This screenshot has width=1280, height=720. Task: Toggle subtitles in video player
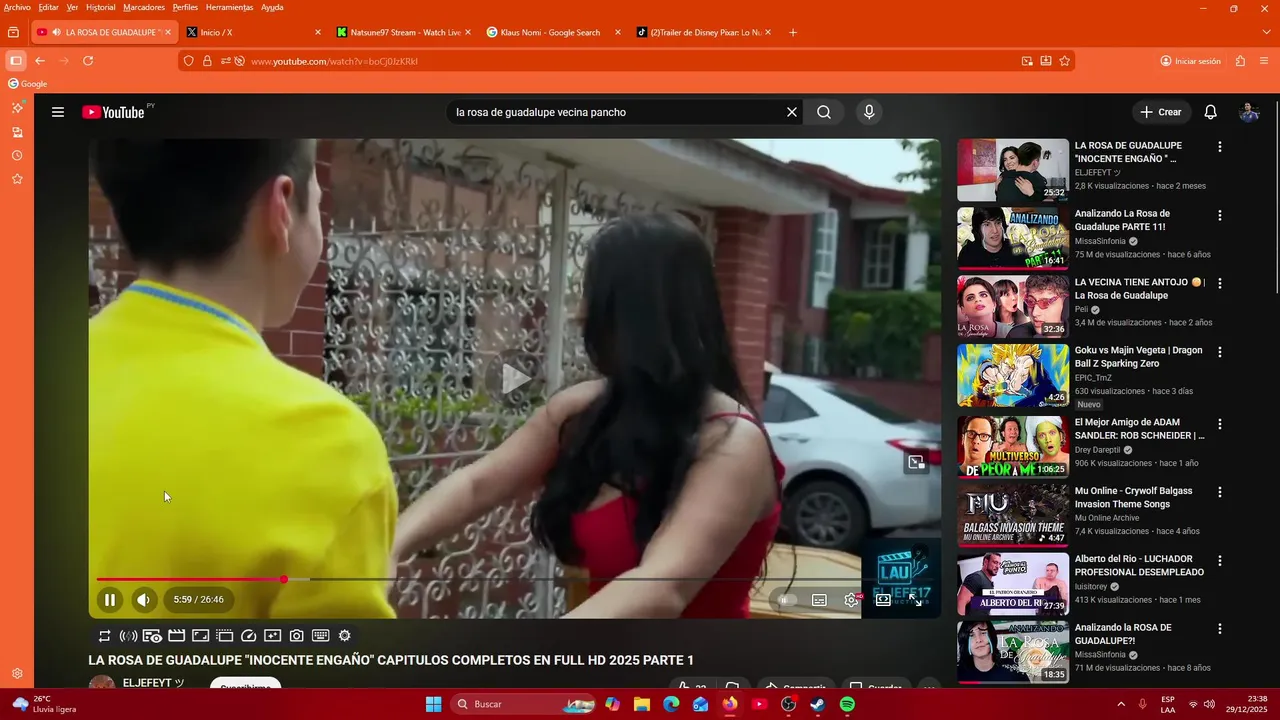tap(819, 600)
